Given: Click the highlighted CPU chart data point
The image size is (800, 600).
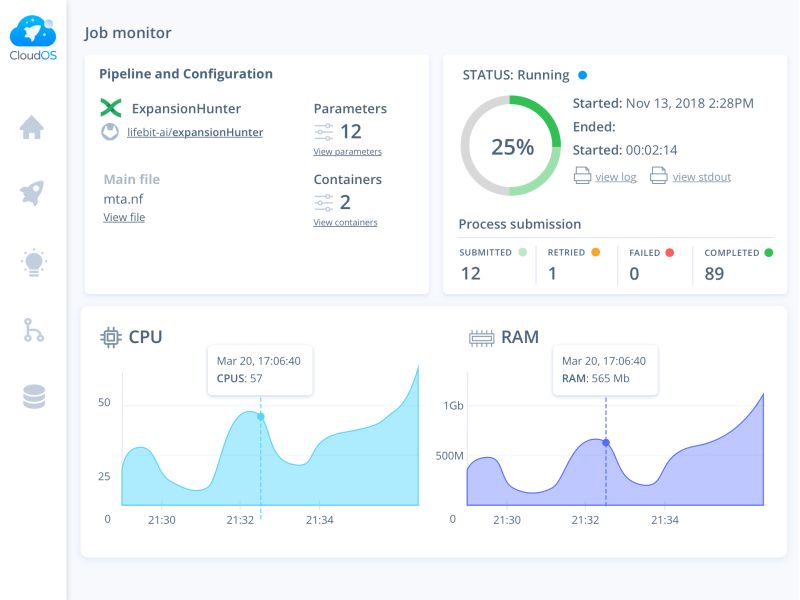Looking at the screenshot, I should (x=261, y=417).
